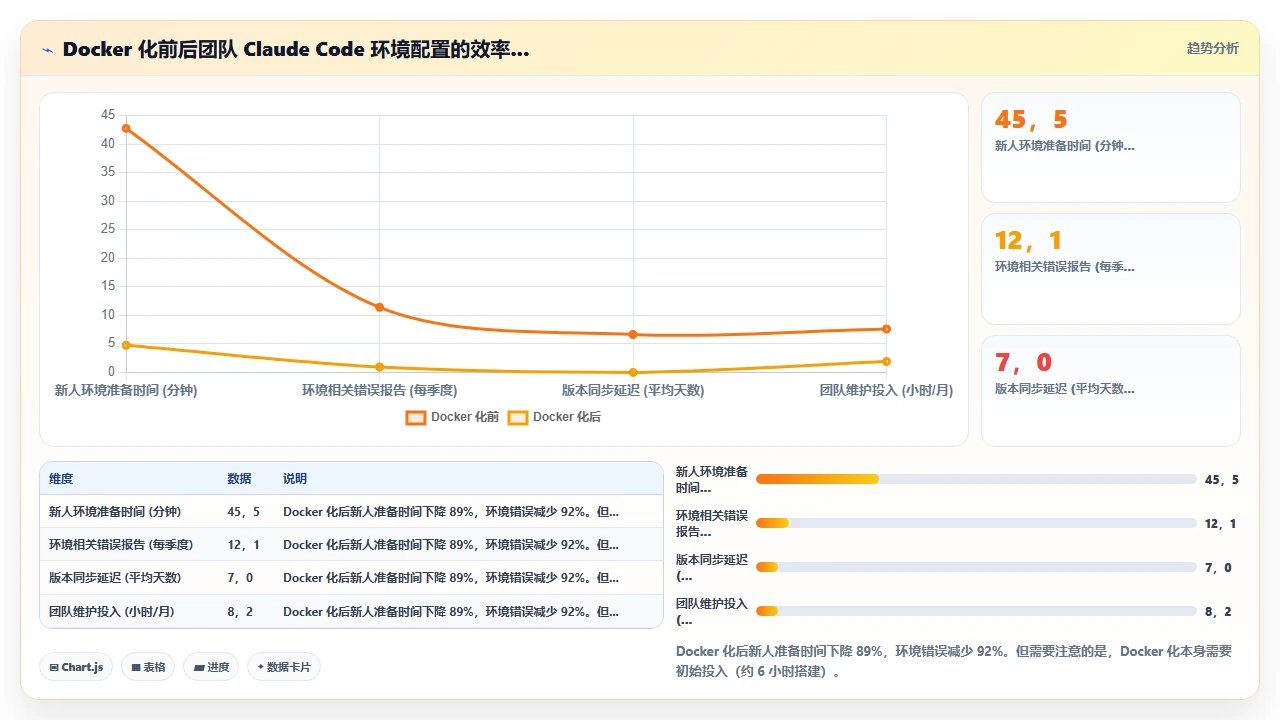Click the dashboard title text
This screenshot has height=720, width=1280.
point(296,49)
